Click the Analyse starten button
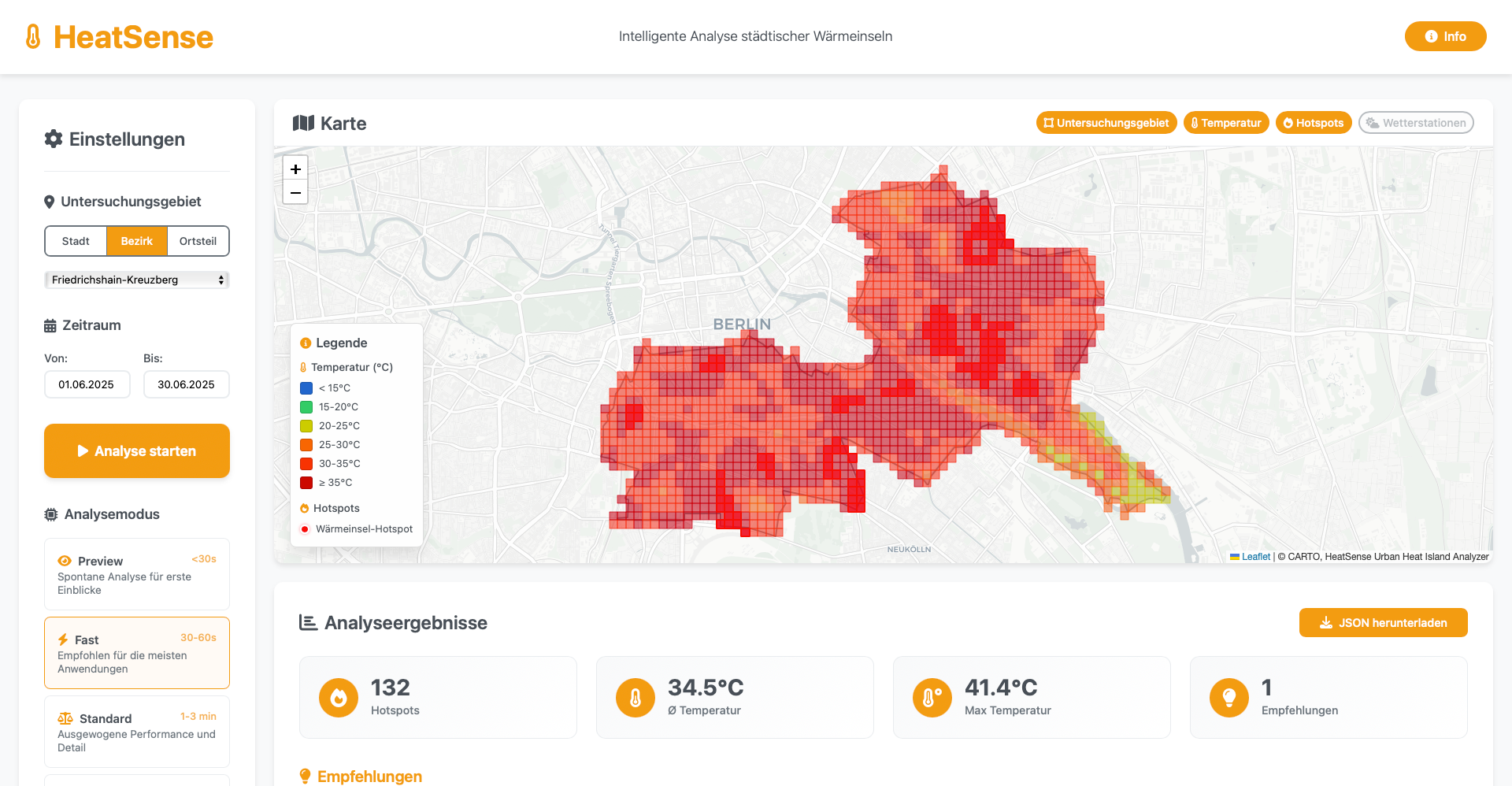1512x786 pixels. [x=136, y=450]
